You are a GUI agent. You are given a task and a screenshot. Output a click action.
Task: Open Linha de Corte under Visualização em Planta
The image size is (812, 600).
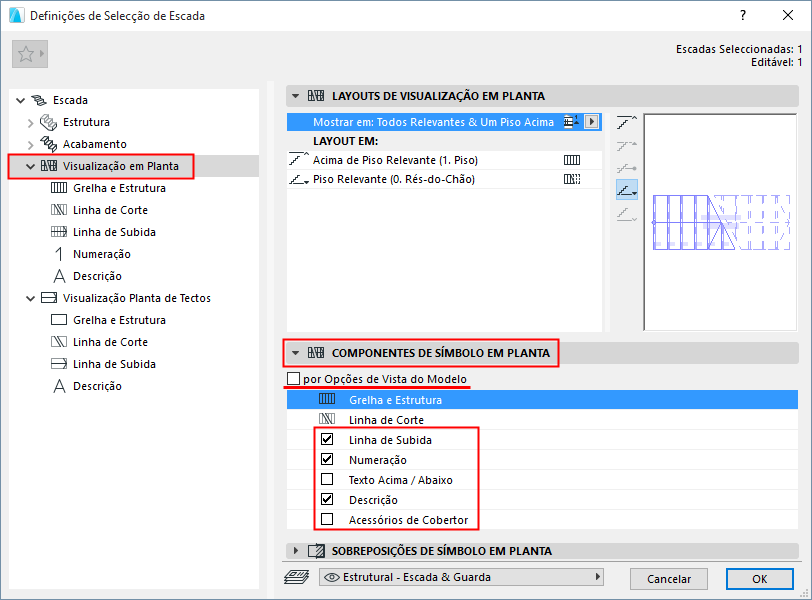pos(110,210)
